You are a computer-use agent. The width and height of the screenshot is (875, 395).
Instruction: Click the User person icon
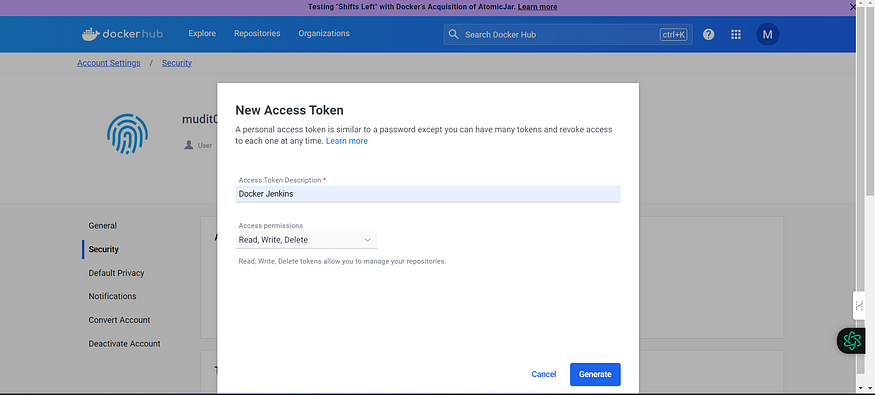click(189, 145)
